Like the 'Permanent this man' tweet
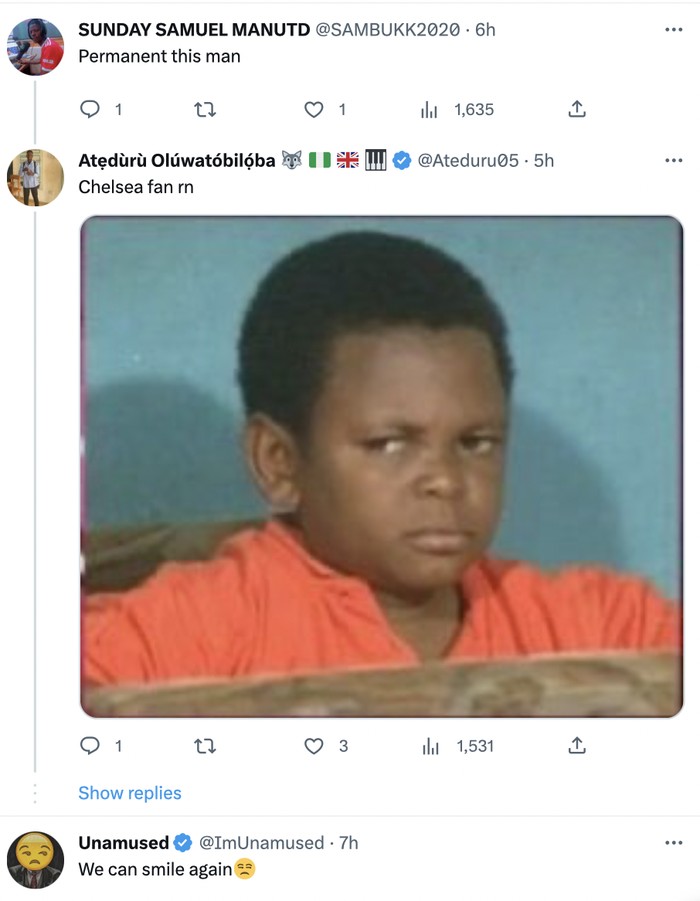Viewport: 700px width, 901px height. coord(314,109)
